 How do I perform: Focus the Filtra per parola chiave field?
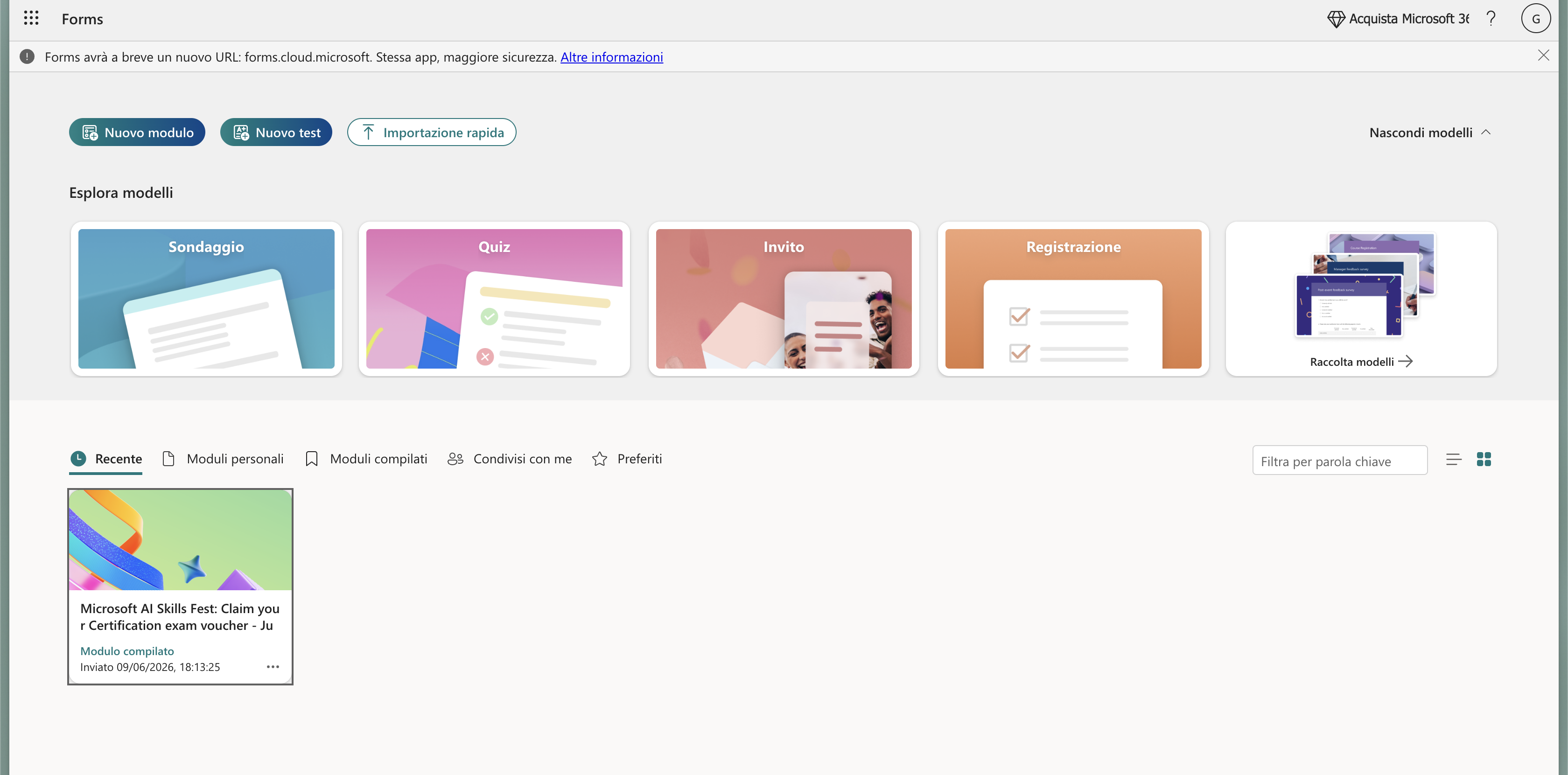(1340, 461)
